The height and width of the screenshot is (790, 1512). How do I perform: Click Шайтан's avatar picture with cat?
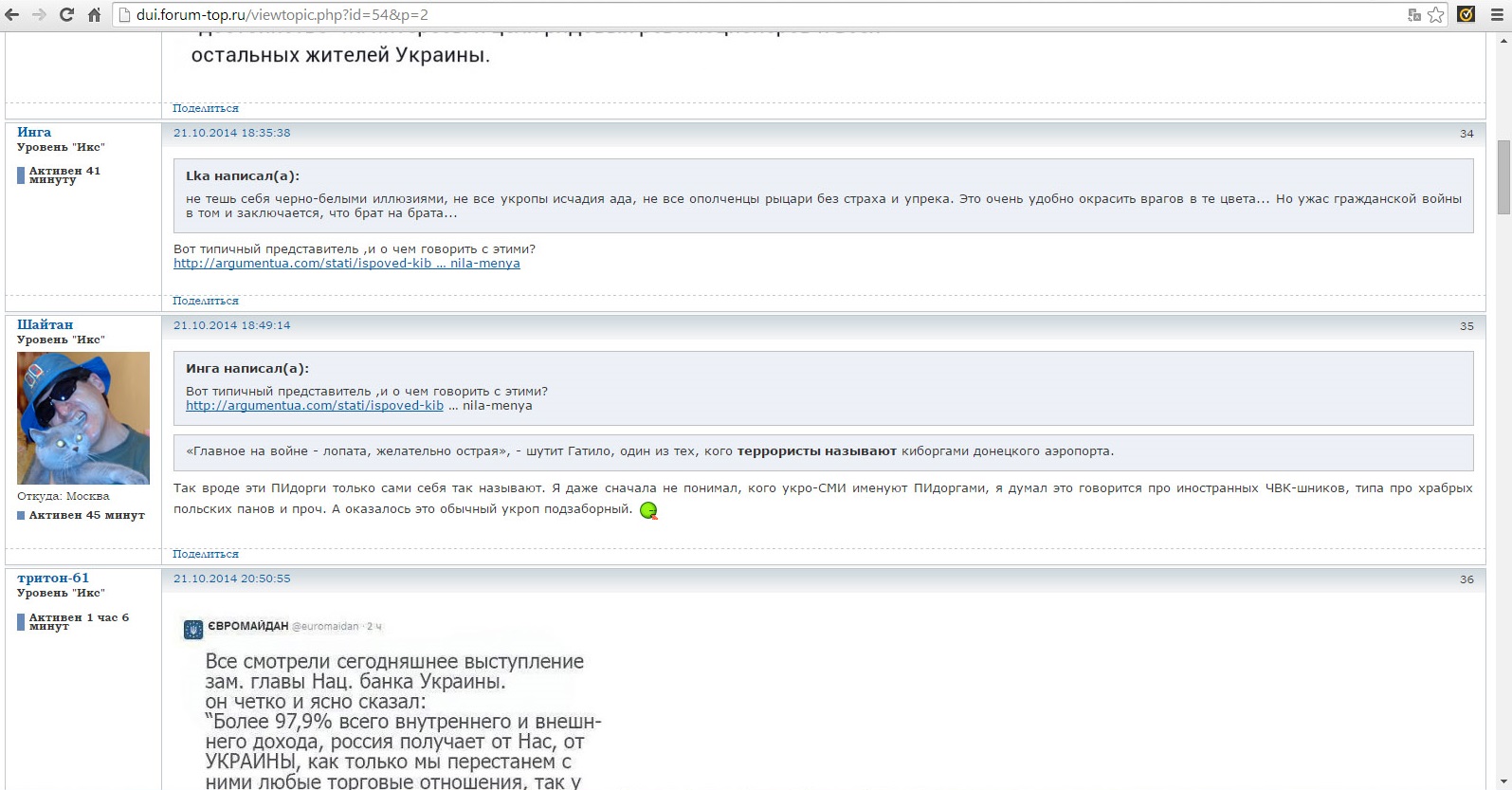tap(83, 418)
